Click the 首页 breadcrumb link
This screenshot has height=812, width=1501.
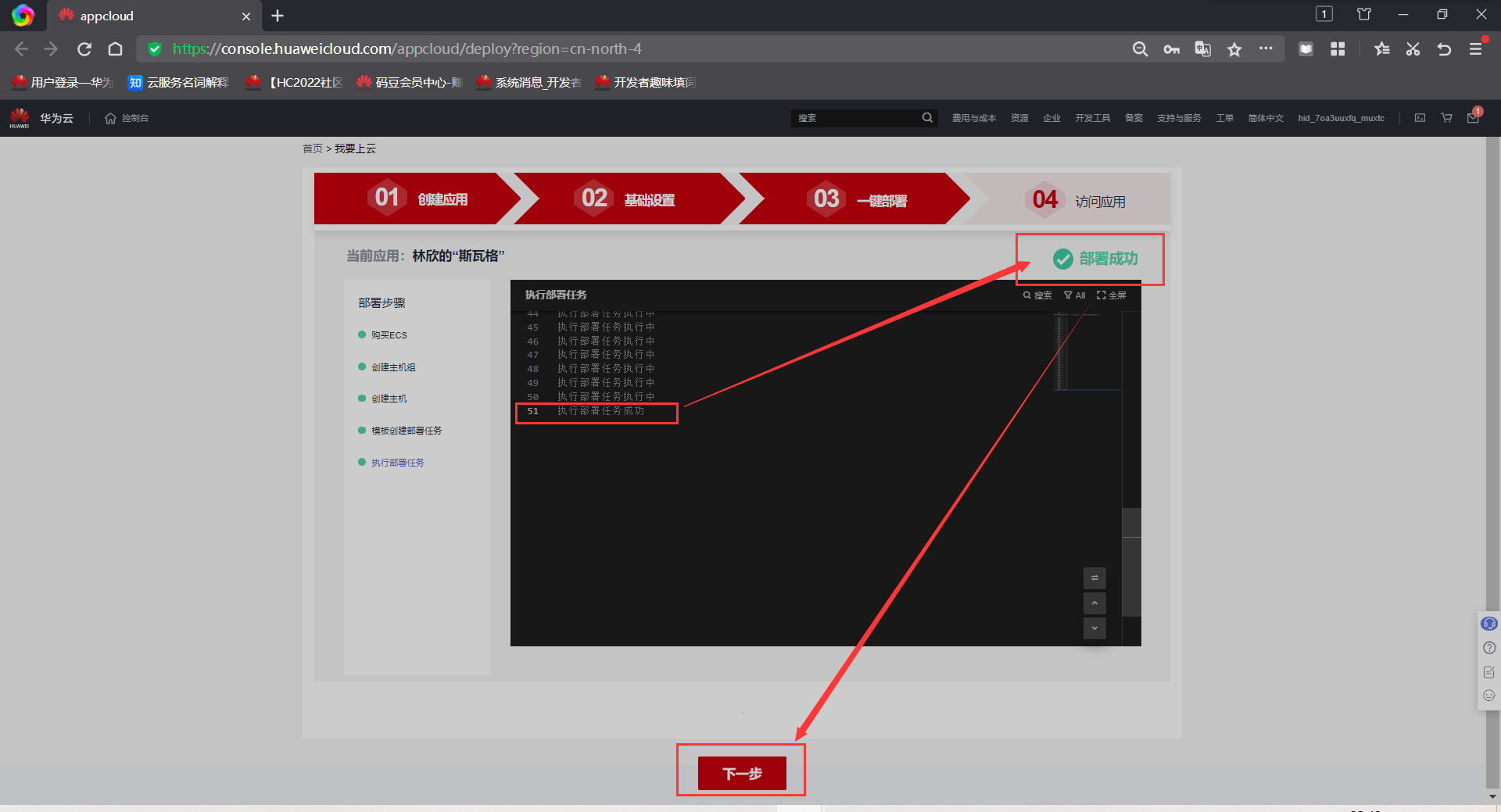point(313,148)
